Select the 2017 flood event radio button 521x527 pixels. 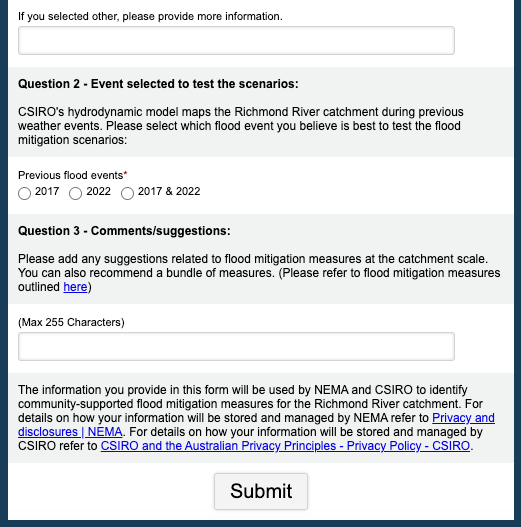coord(25,193)
